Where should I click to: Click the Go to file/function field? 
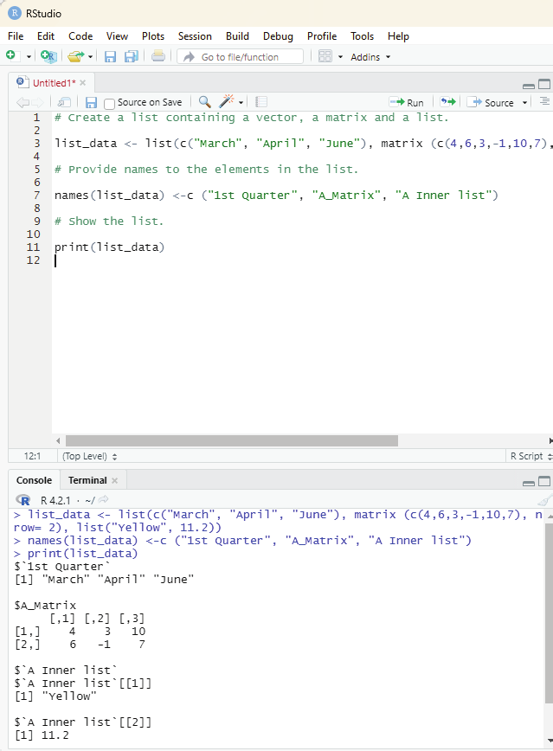(x=240, y=57)
